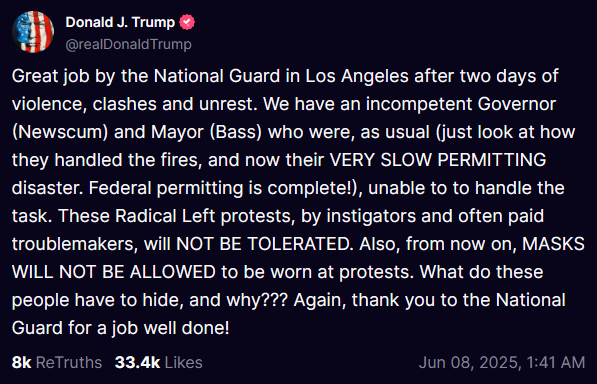597x384 pixels.
Task: Click the red verified checkmark badge
Action: [x=187, y=22]
